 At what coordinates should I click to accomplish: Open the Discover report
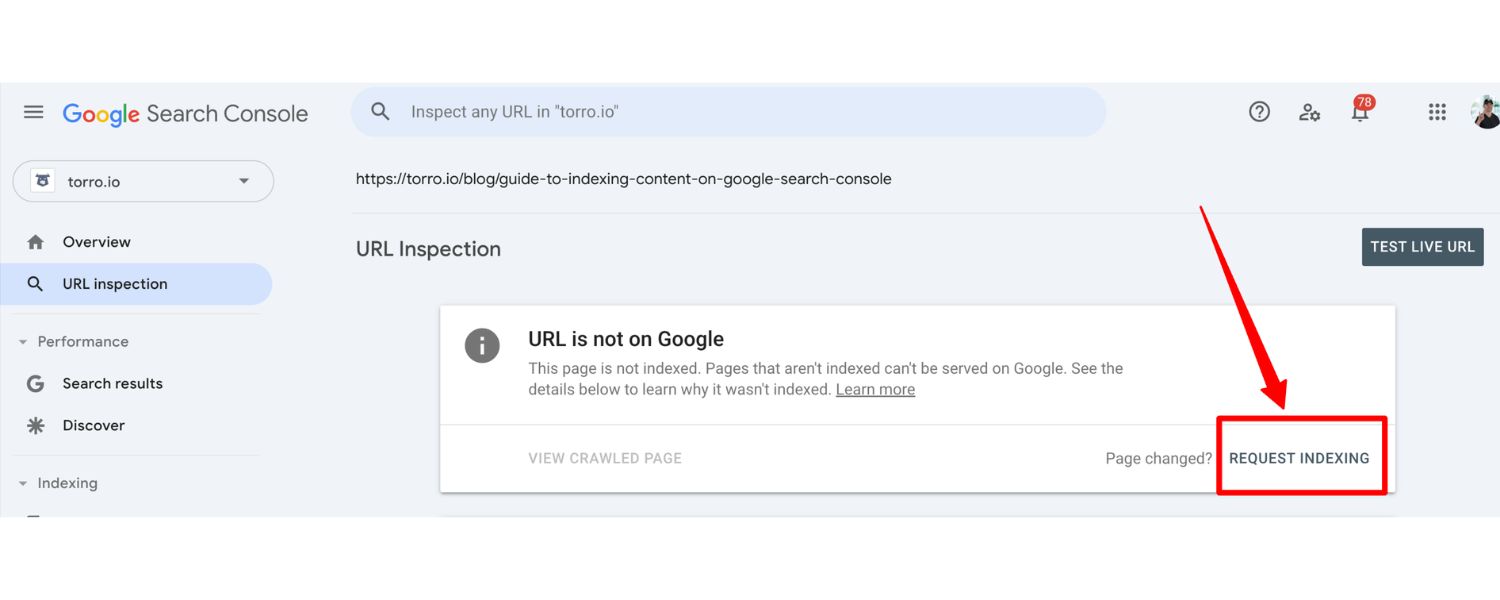coord(93,426)
